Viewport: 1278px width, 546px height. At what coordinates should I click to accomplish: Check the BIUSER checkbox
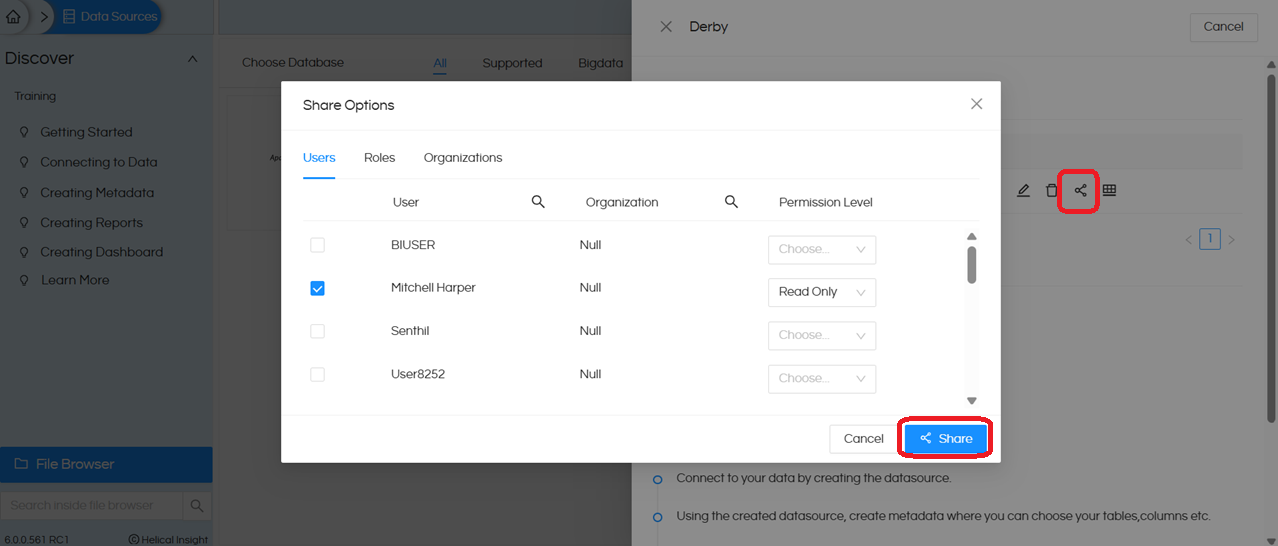tap(317, 245)
